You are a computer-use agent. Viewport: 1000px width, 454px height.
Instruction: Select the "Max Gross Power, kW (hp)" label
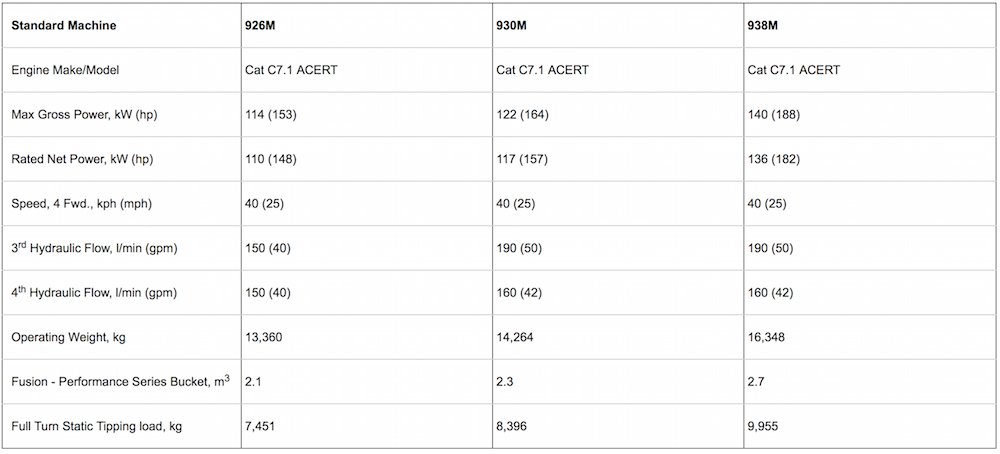pyautogui.click(x=84, y=115)
